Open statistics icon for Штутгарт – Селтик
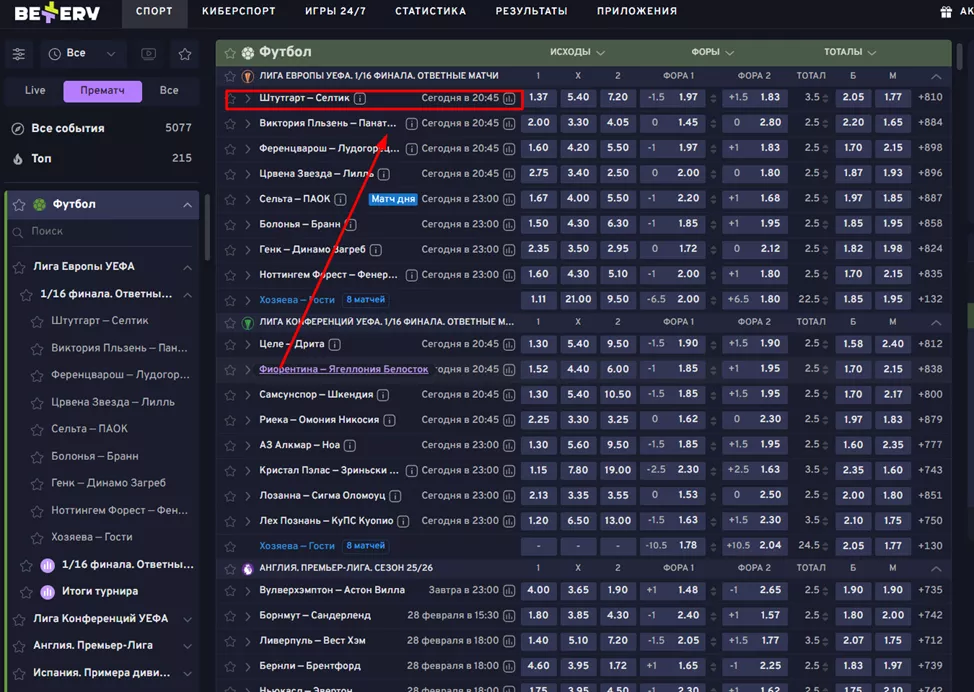The image size is (974, 692). click(510, 98)
